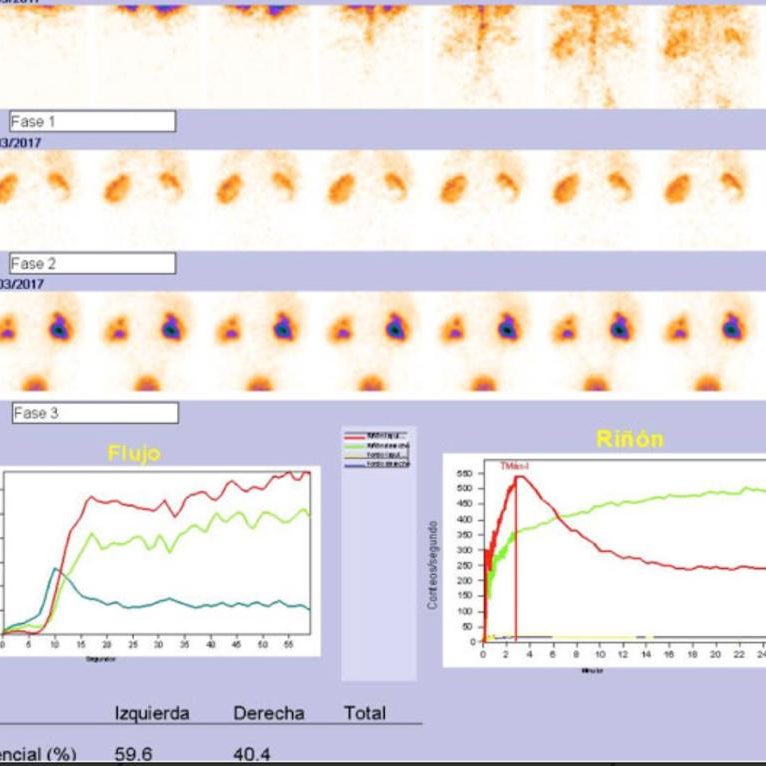Viewport: 766px width, 766px height.
Task: Select the 40.4 percentage value
Action: pyautogui.click(x=251, y=754)
